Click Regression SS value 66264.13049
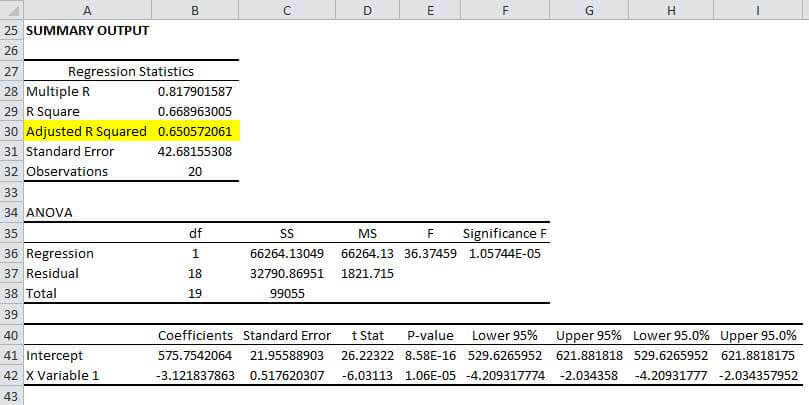Screen dimensions: 809x405 click(x=287, y=254)
